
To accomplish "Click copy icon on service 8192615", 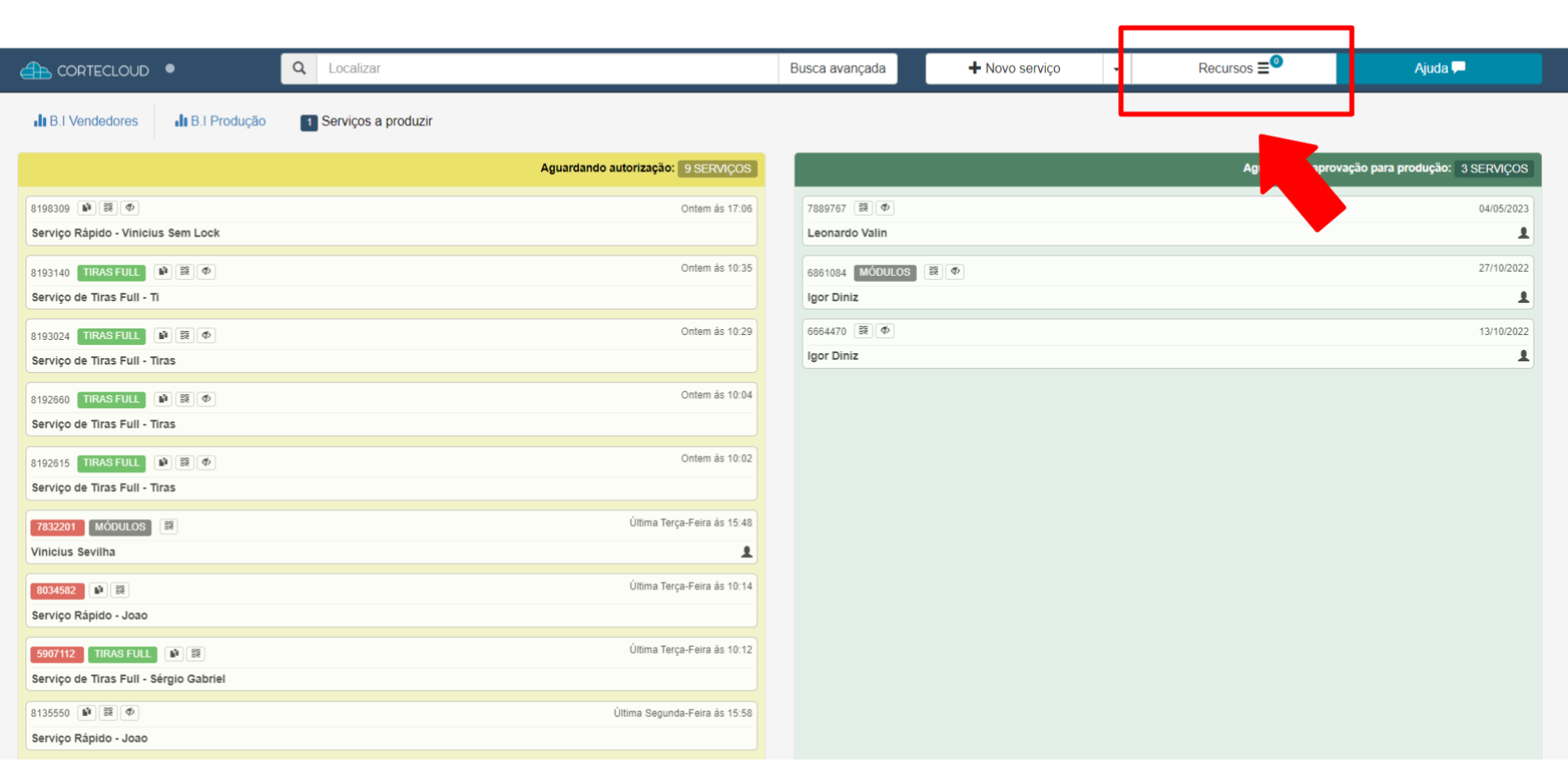I will (163, 462).
